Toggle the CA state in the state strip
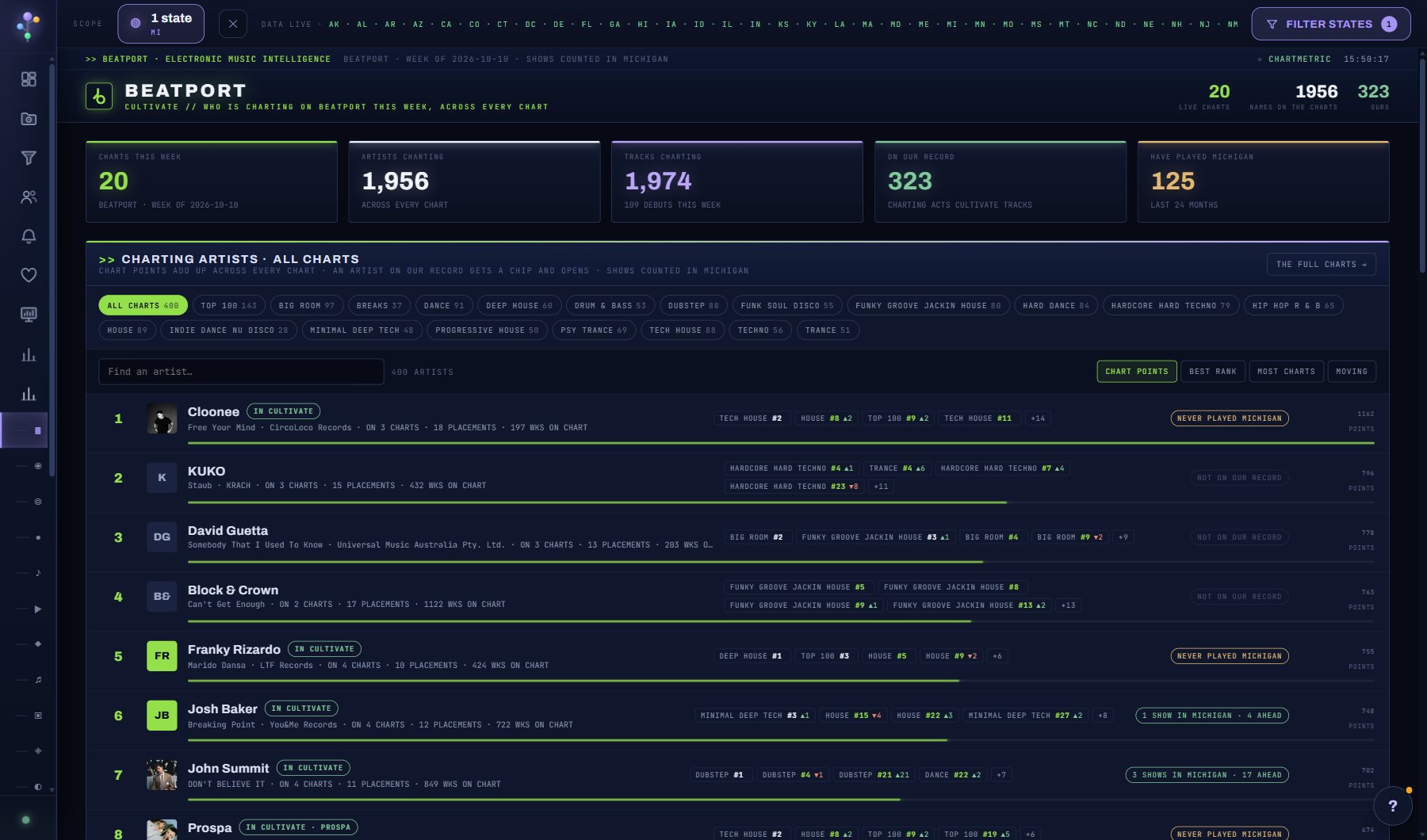This screenshot has height=840, width=1427. tap(446, 25)
